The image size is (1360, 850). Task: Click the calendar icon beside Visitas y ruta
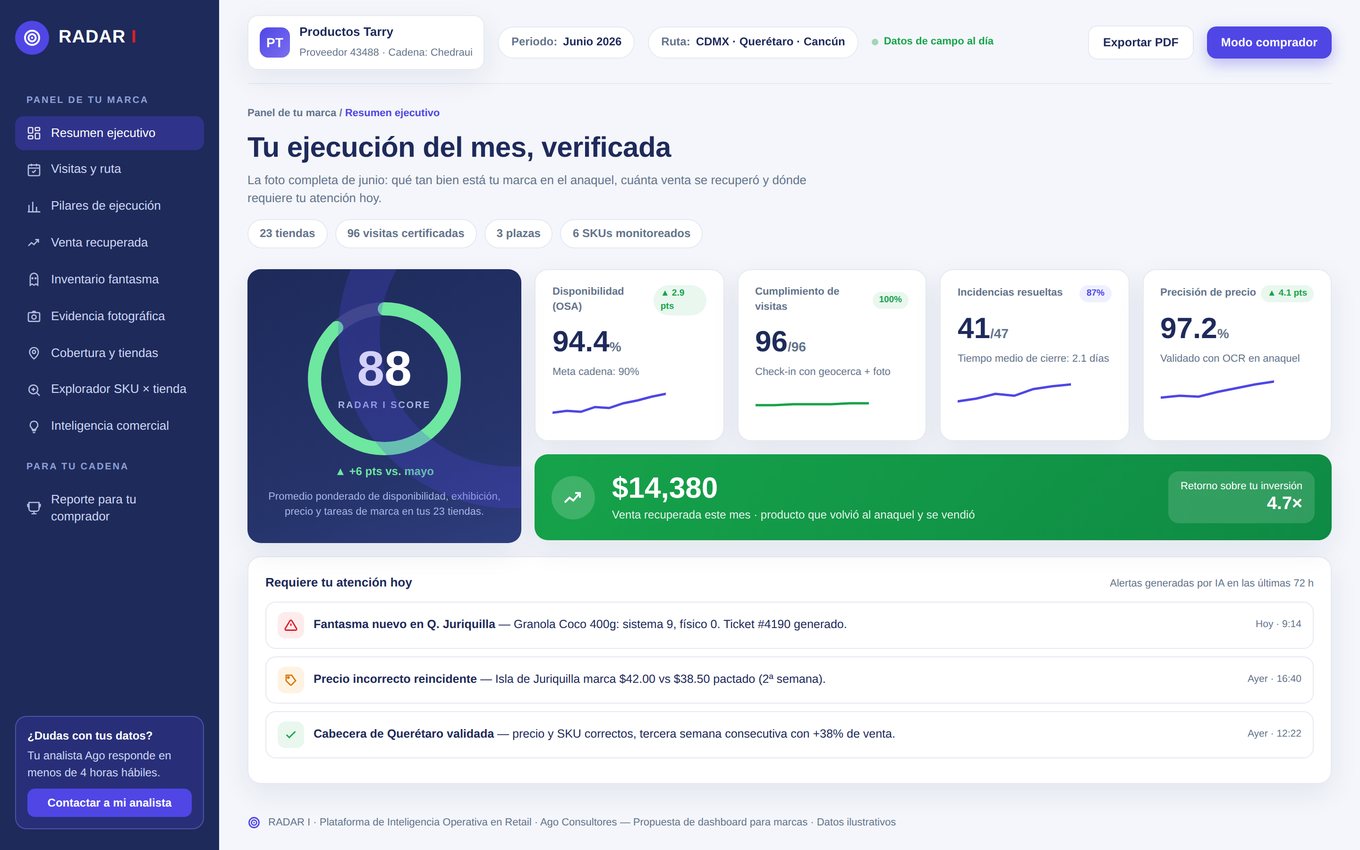[34, 170]
